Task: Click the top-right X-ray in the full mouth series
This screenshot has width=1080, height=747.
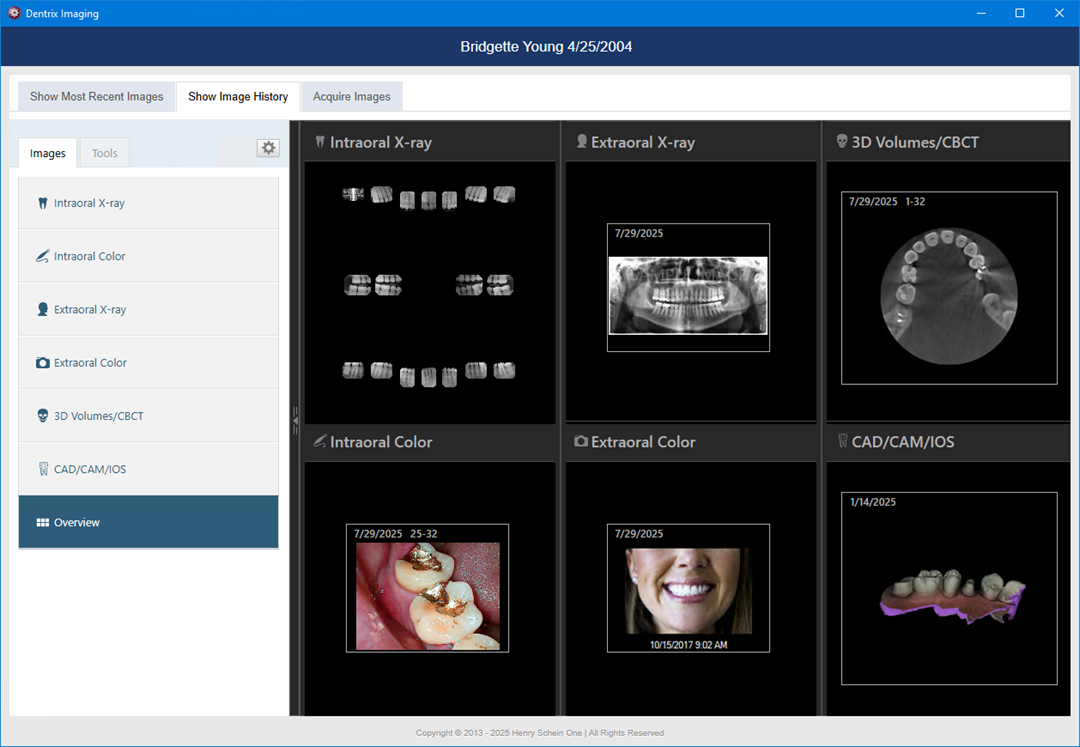Action: click(x=504, y=195)
